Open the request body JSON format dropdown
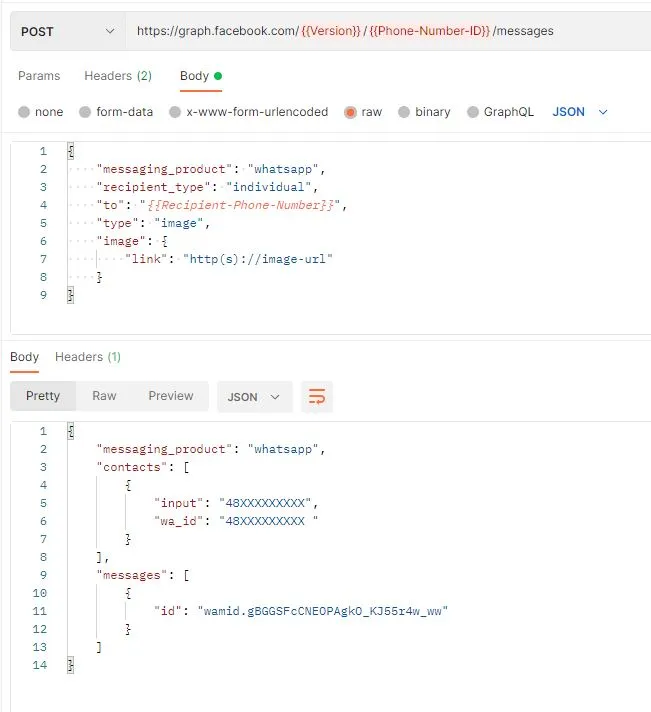This screenshot has width=651, height=712. pyautogui.click(x=580, y=112)
